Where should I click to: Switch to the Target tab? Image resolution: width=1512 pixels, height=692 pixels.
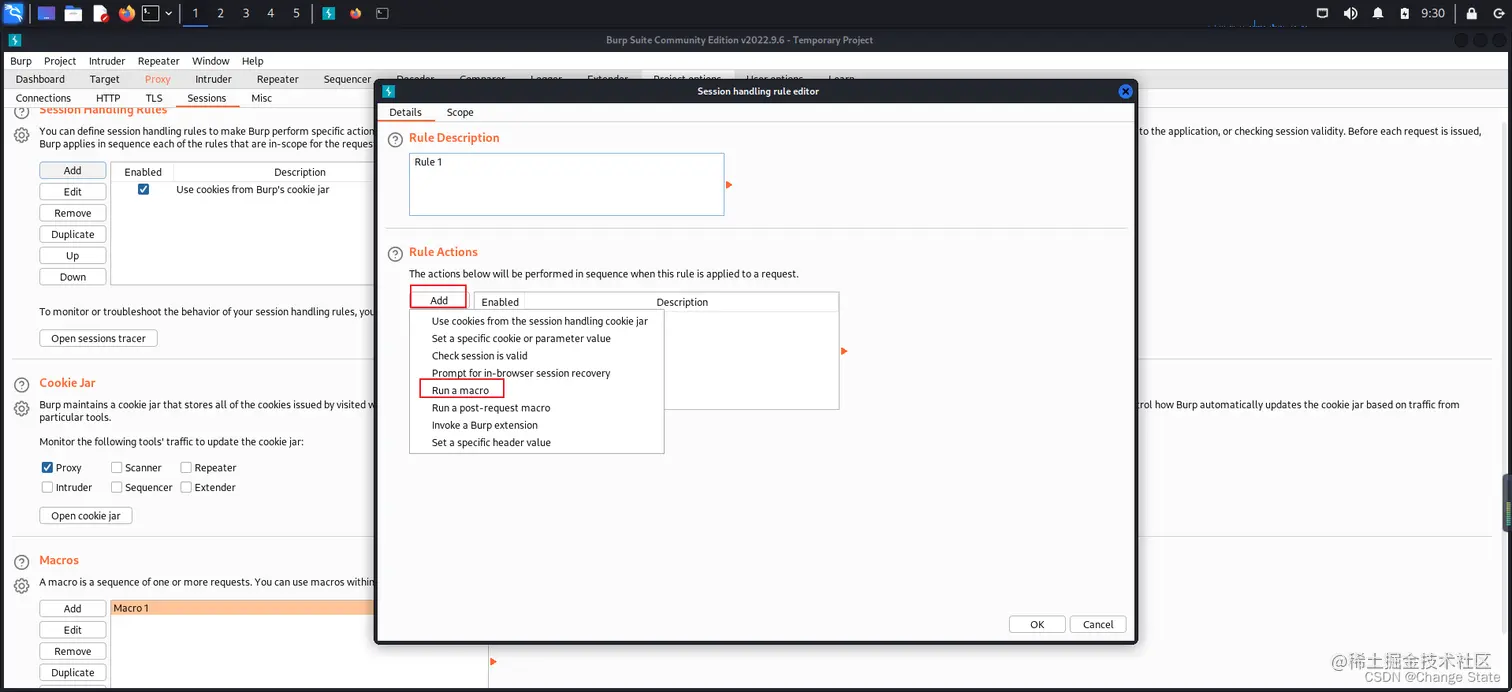coord(104,79)
